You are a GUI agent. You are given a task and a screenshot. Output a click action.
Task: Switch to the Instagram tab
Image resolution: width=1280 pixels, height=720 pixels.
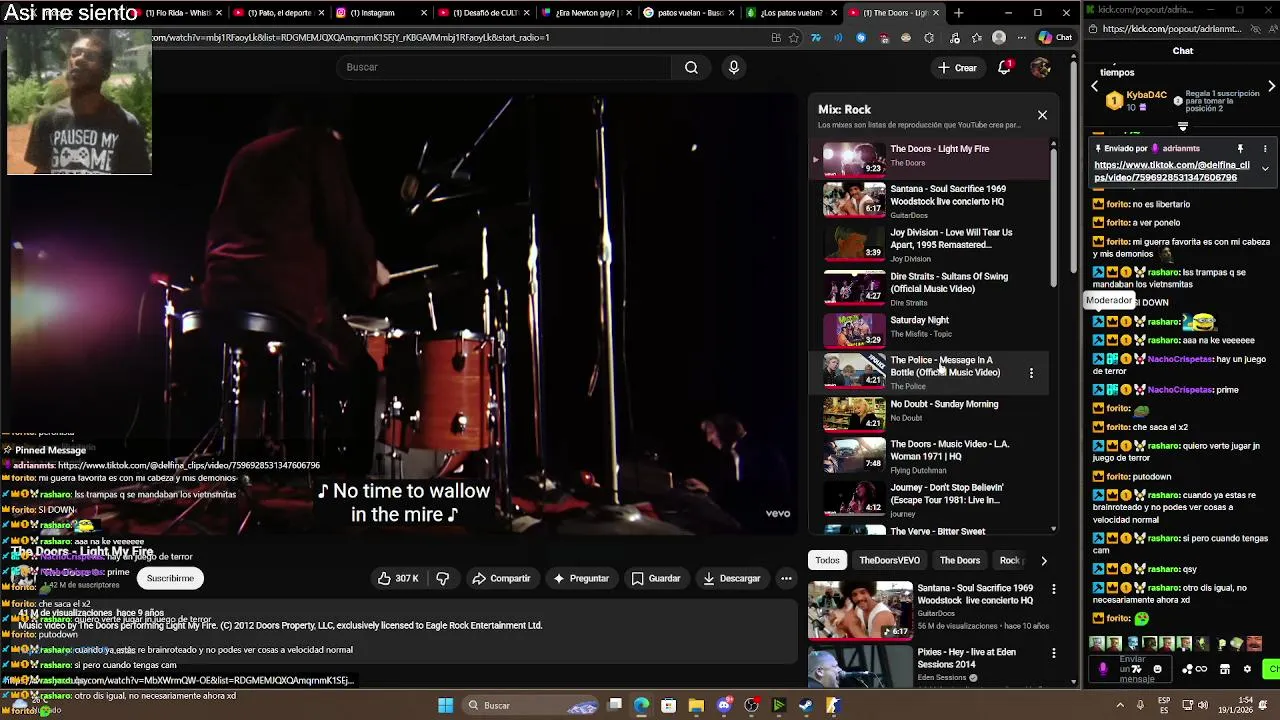pos(380,13)
